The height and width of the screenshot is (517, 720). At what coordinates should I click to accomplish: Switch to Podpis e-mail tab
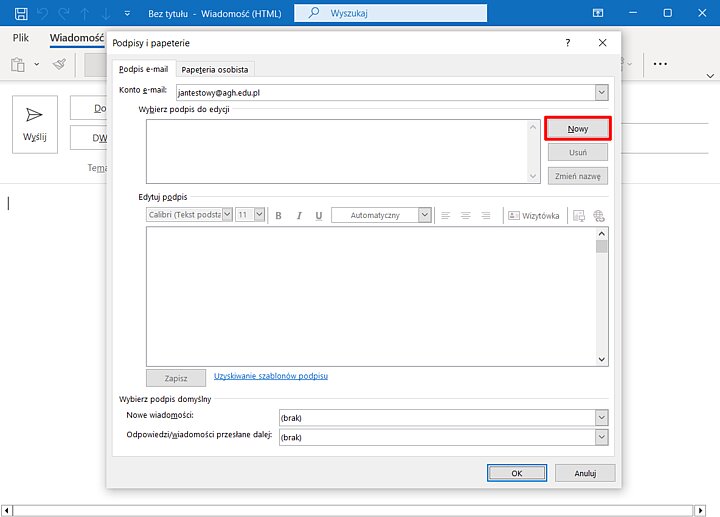tap(144, 69)
